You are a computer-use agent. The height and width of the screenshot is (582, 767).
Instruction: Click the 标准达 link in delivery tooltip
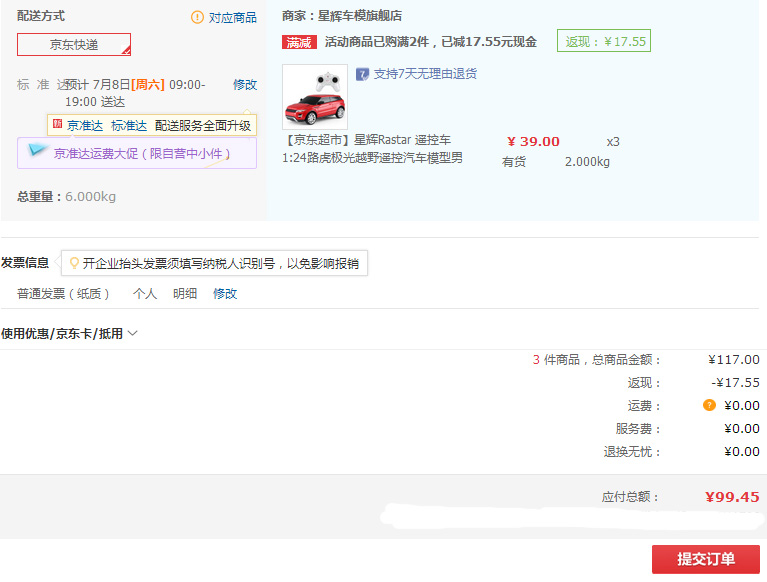129,125
